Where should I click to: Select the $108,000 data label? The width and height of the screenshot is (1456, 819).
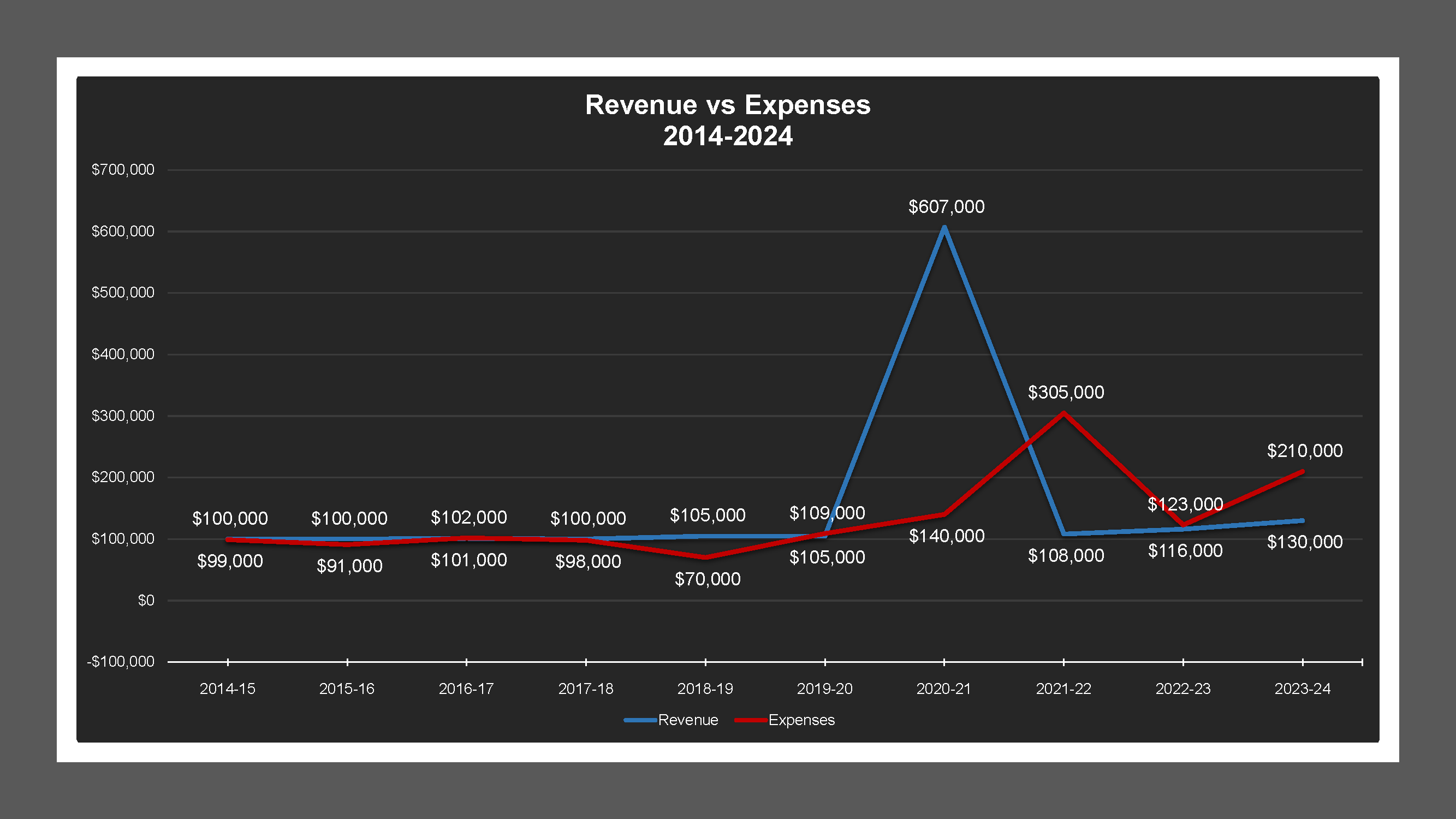(x=1066, y=556)
